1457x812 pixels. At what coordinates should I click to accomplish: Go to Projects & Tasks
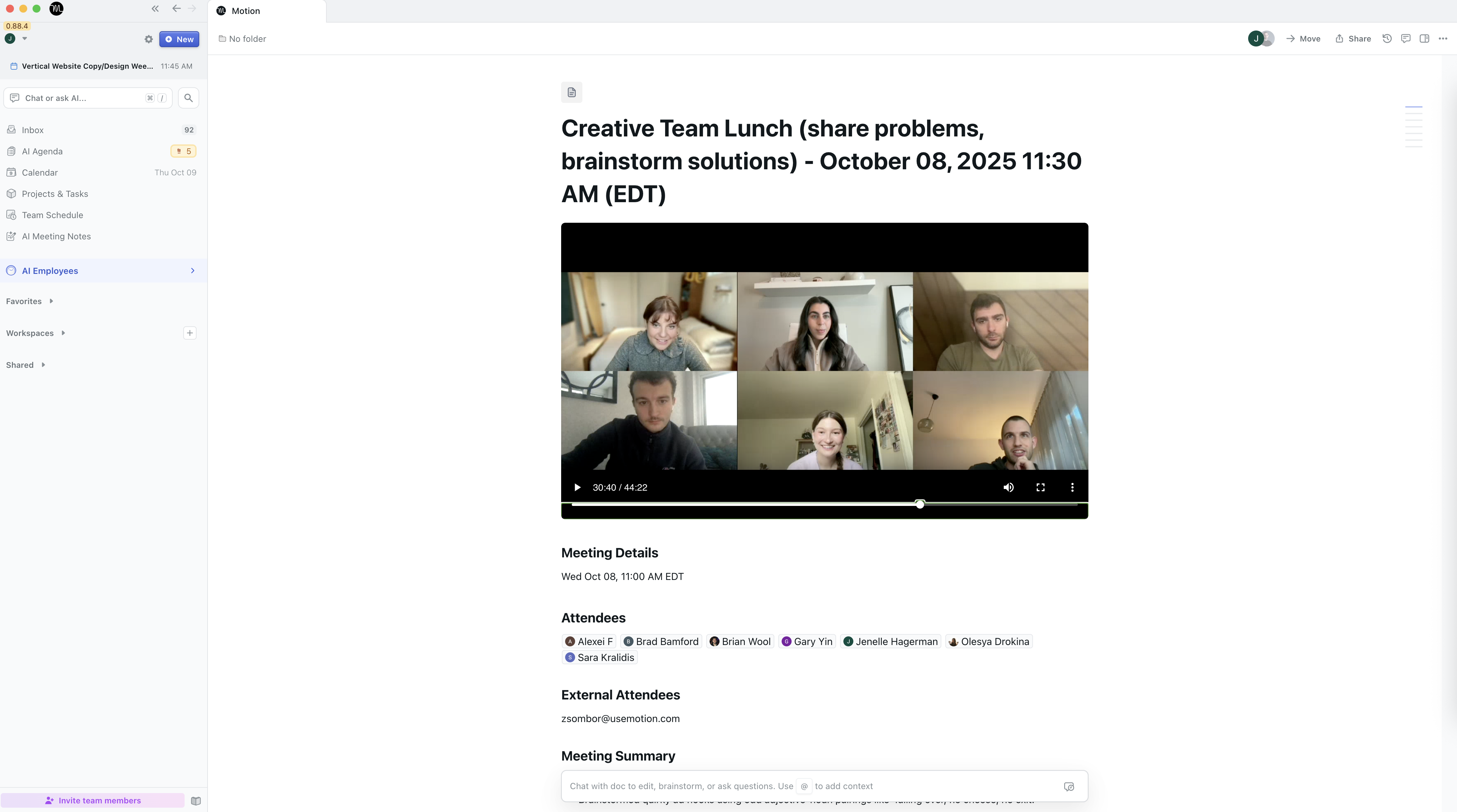click(x=55, y=194)
